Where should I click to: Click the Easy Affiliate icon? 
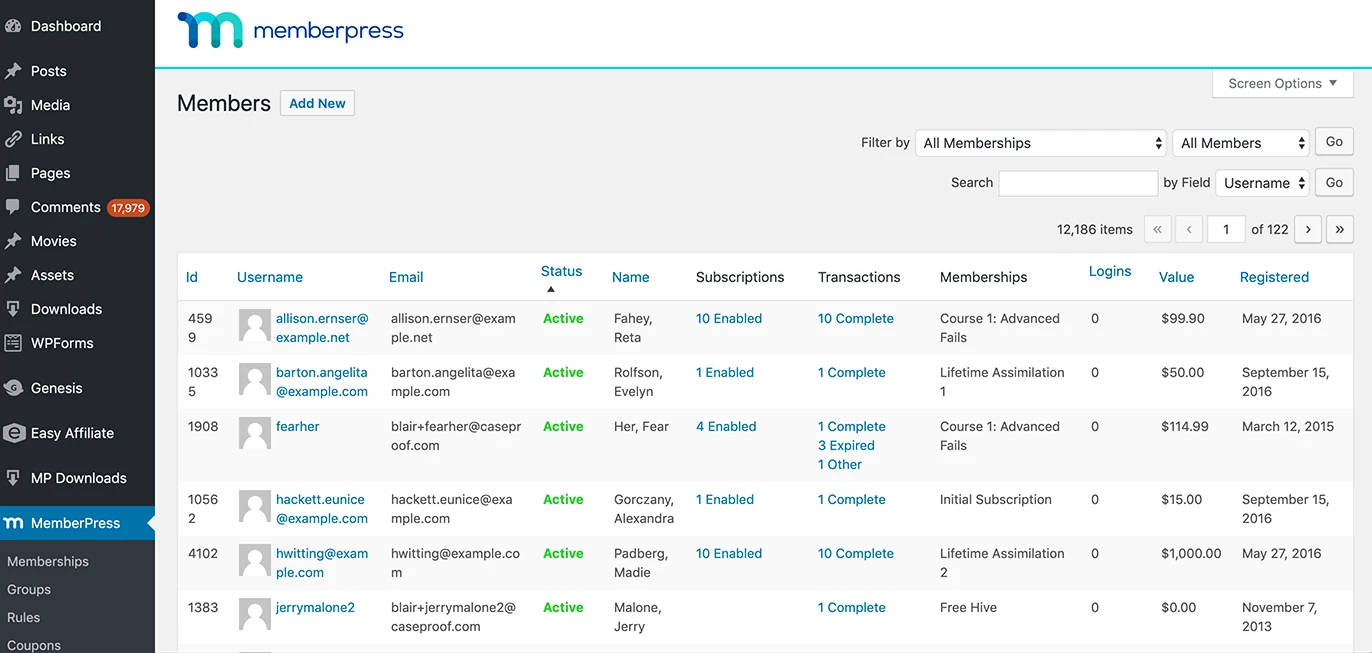14,433
